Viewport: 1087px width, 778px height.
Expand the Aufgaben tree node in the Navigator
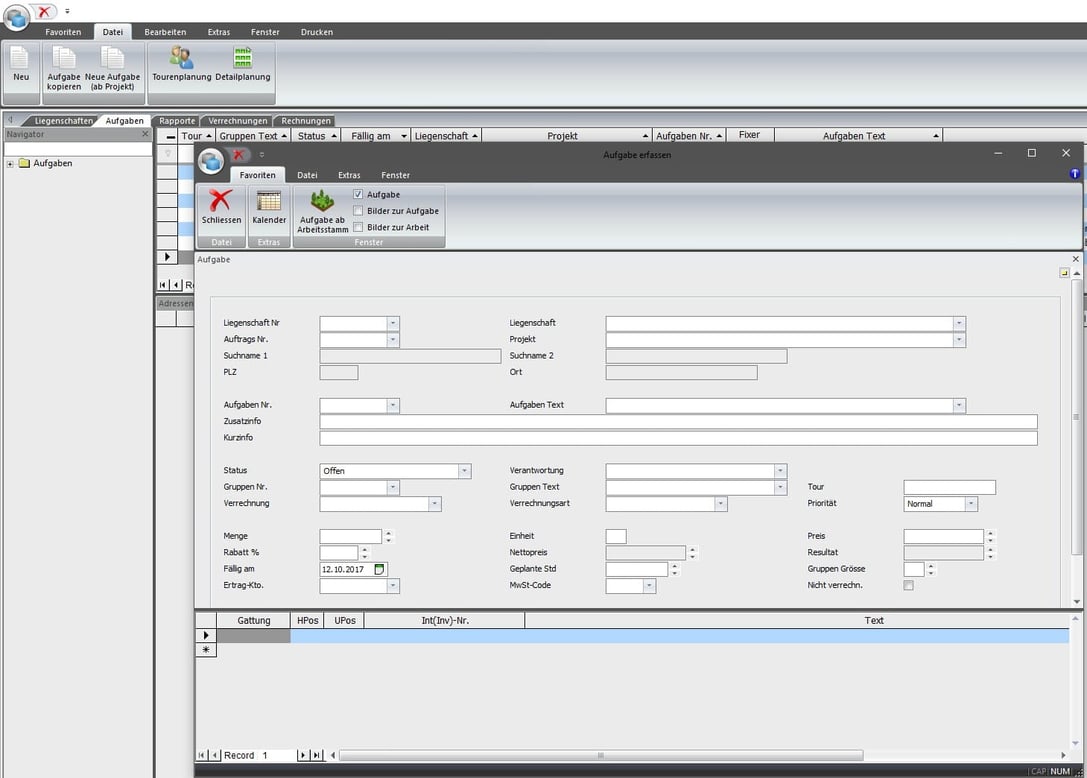10,164
